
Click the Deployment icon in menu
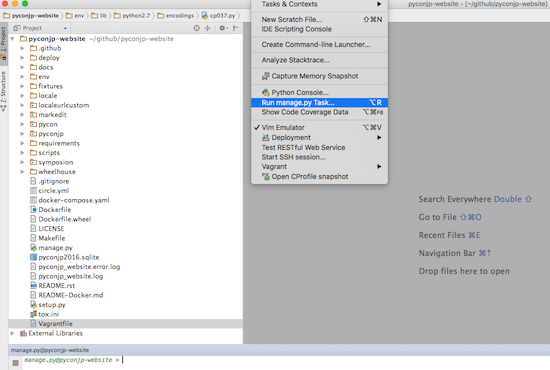point(266,137)
